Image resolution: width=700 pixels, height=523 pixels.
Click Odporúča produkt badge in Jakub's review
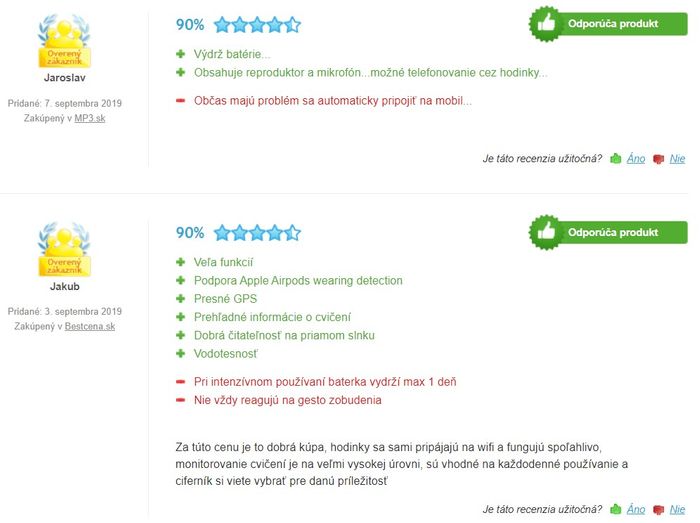click(608, 232)
